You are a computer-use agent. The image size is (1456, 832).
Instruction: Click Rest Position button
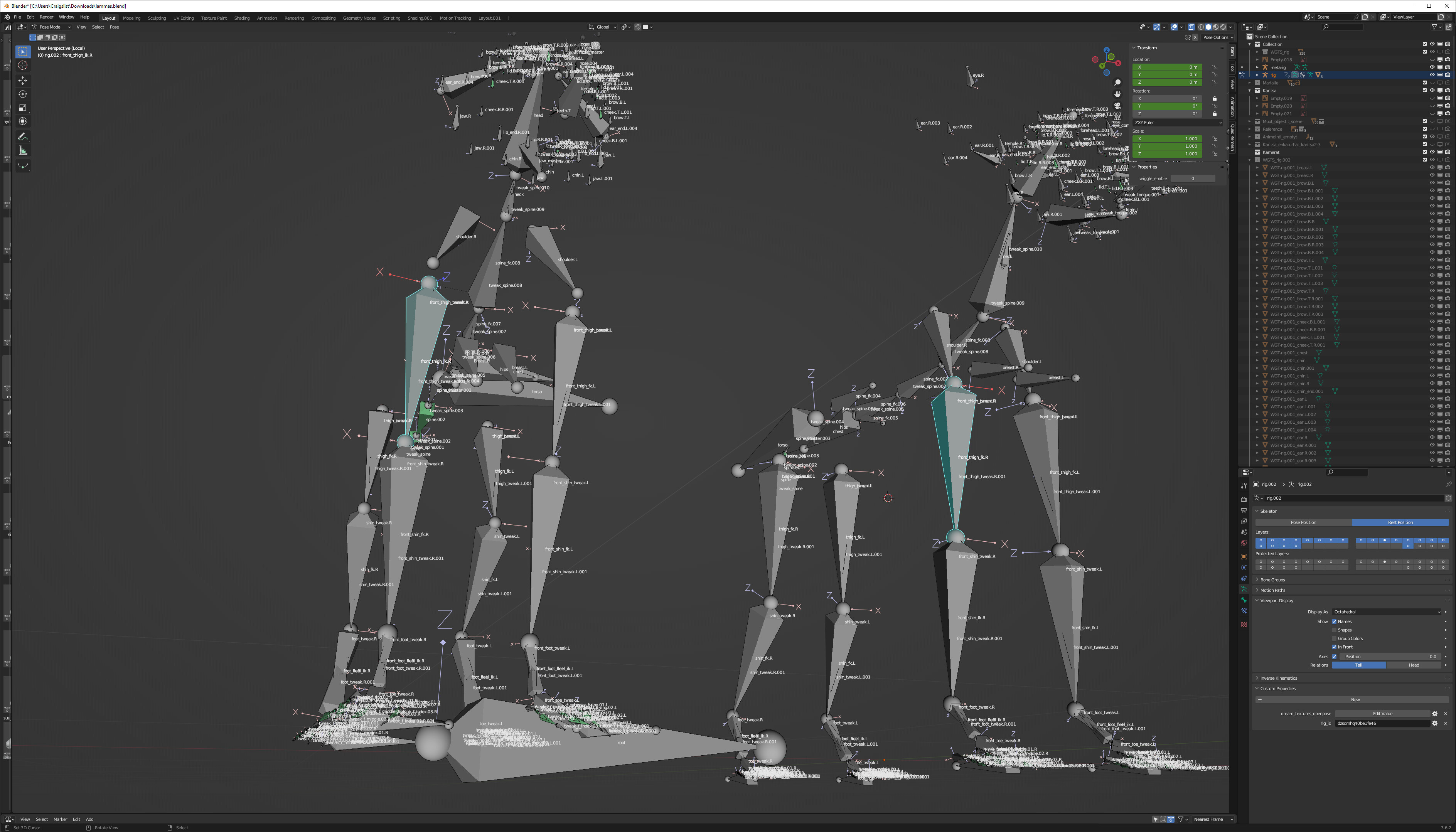click(1400, 522)
